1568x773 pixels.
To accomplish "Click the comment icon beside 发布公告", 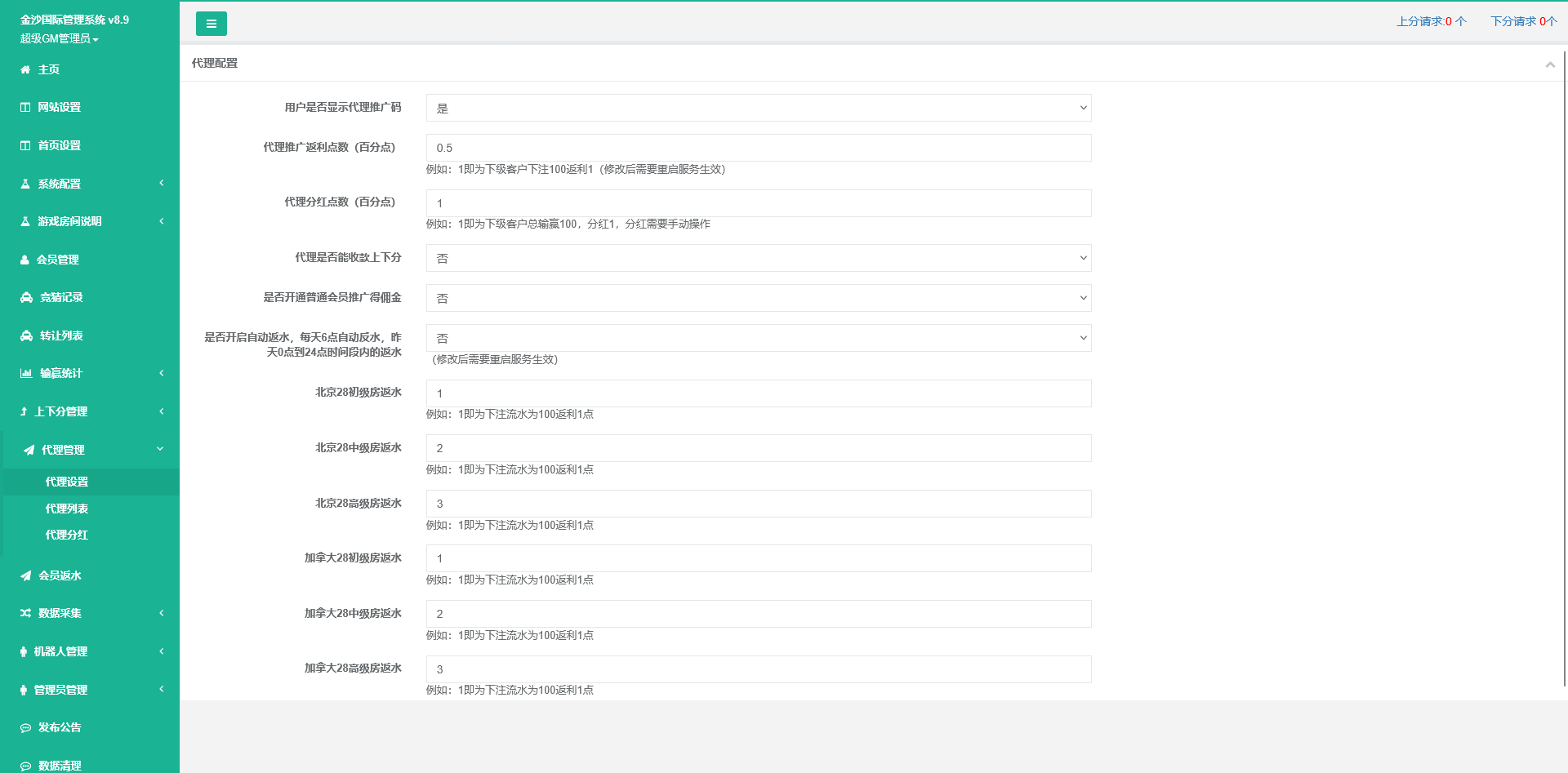I will [25, 728].
